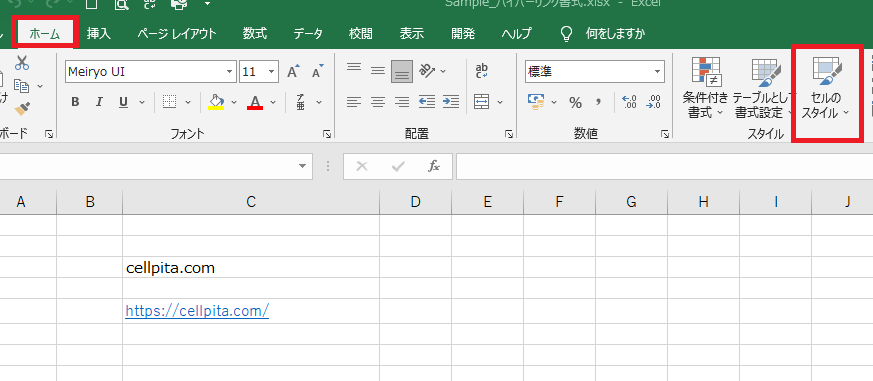Viewport: 873px width, 381px height.
Task: Click Increase Decimal icon
Action: [x=630, y=102]
